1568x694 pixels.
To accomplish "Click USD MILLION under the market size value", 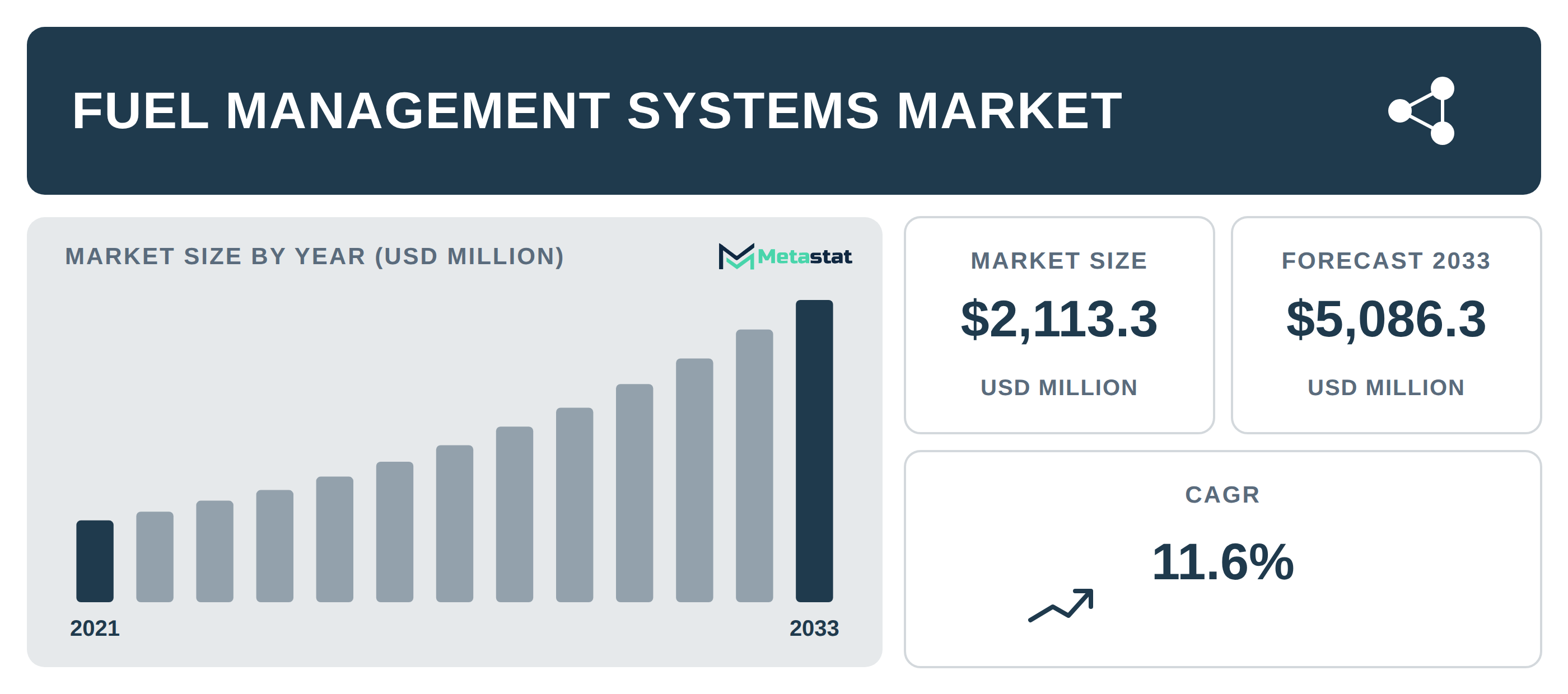I will coord(1059,387).
